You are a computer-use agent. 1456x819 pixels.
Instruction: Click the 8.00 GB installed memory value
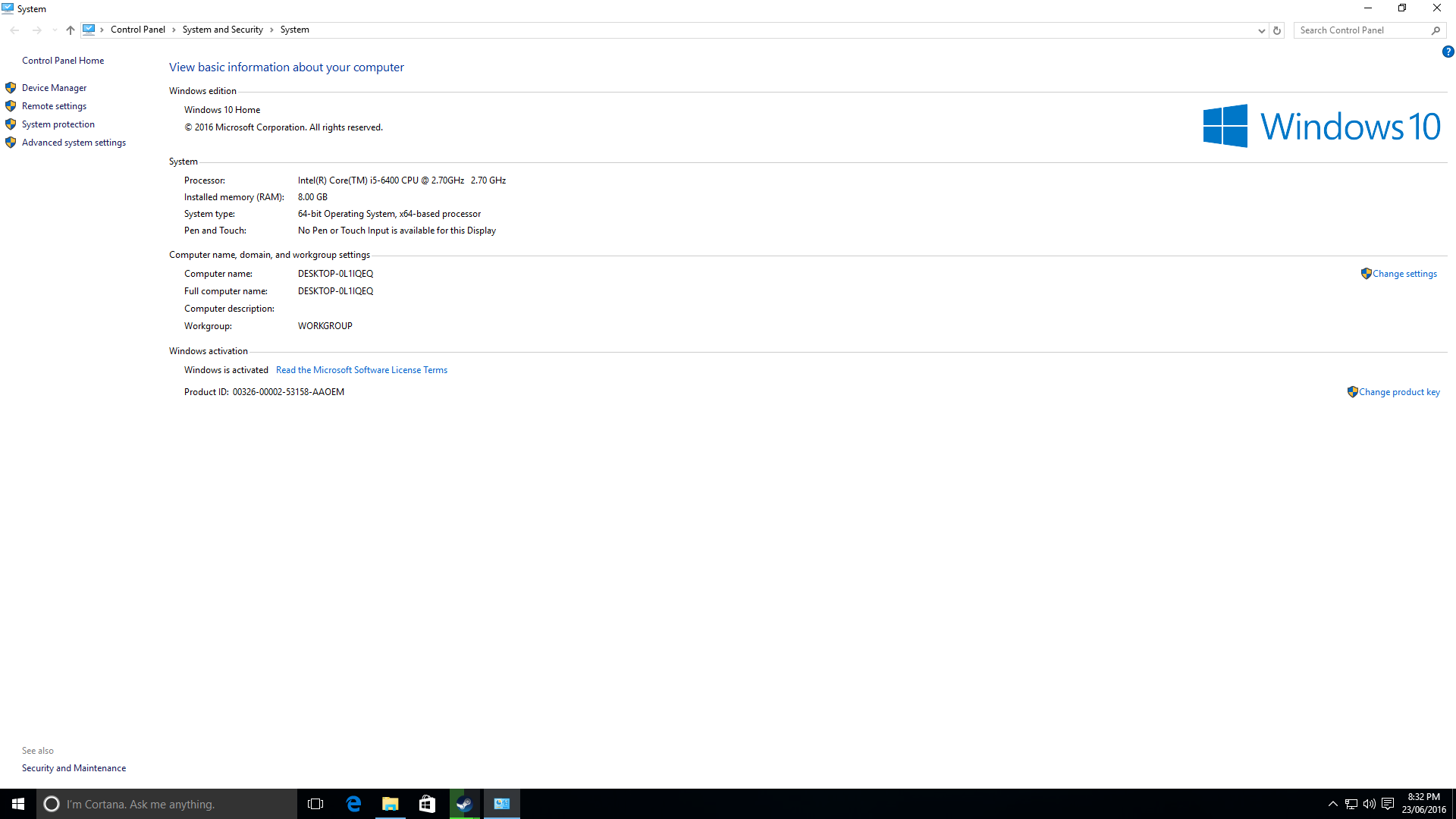point(312,197)
